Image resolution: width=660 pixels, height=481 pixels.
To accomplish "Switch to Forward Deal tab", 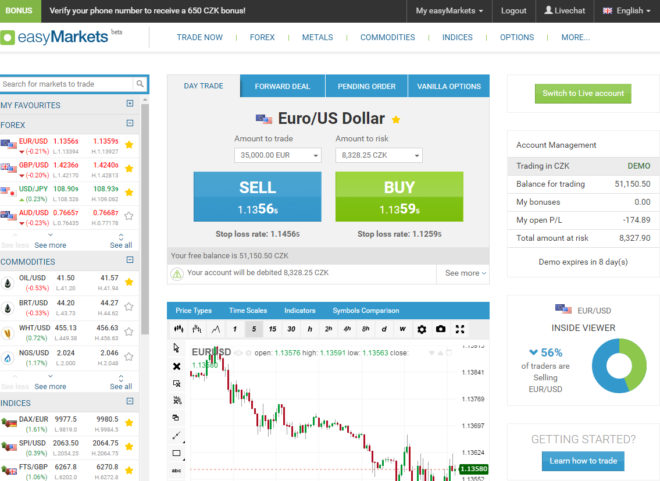I will point(282,86).
